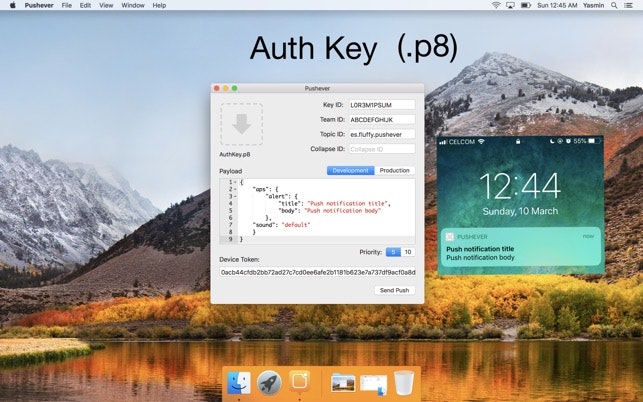
Task: Click the Device Token field
Action: 317,272
